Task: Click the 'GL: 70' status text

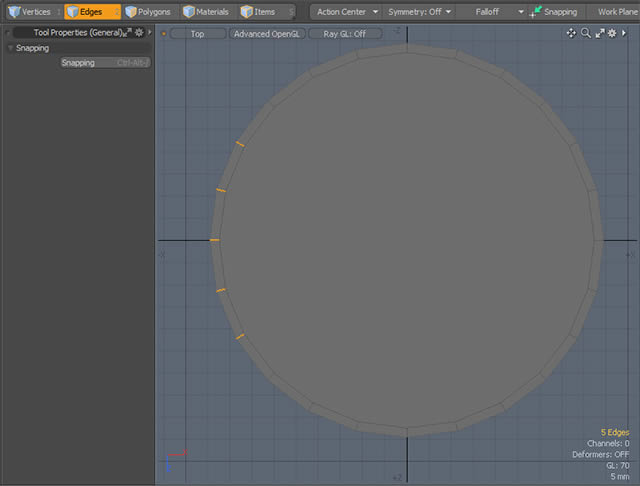Action: click(618, 465)
